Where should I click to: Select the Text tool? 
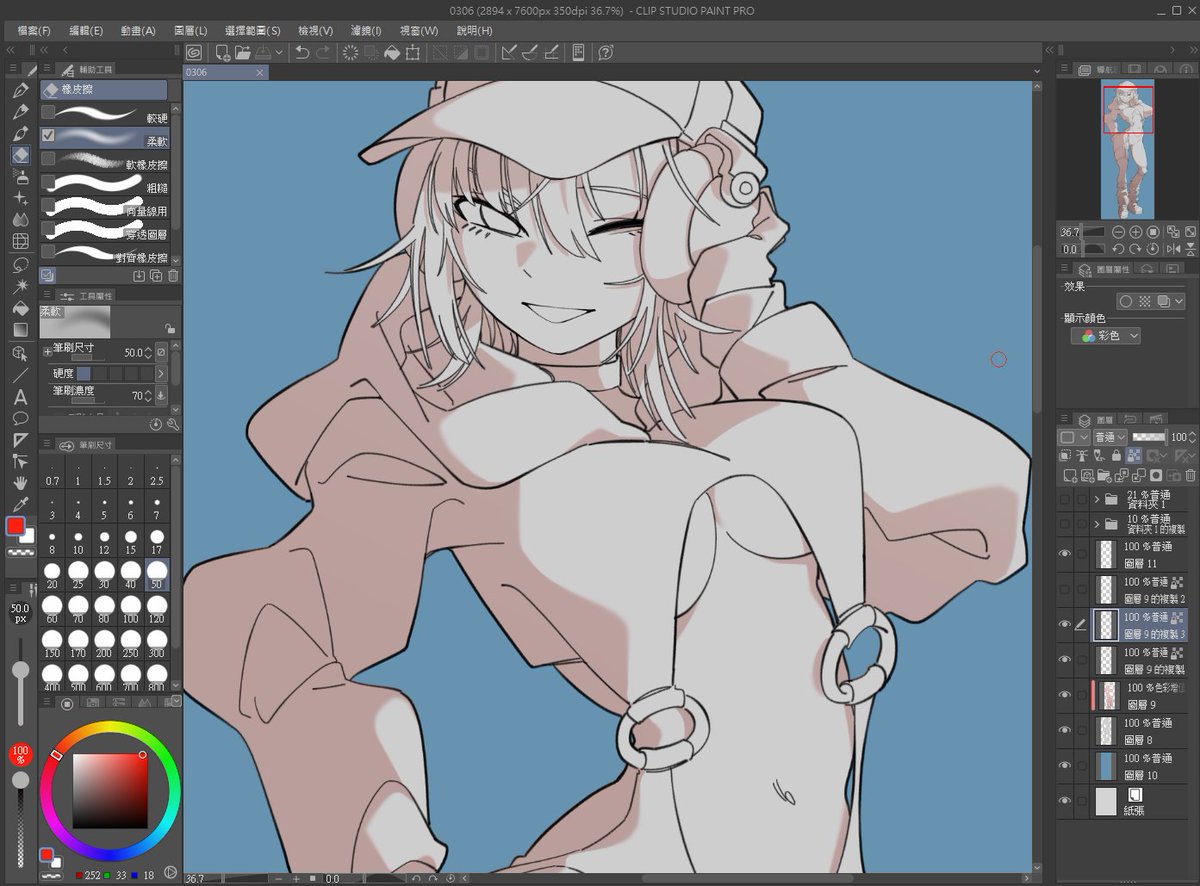[20, 397]
